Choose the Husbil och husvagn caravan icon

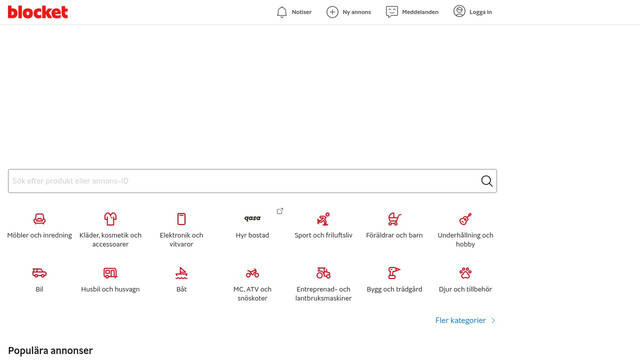(110, 273)
